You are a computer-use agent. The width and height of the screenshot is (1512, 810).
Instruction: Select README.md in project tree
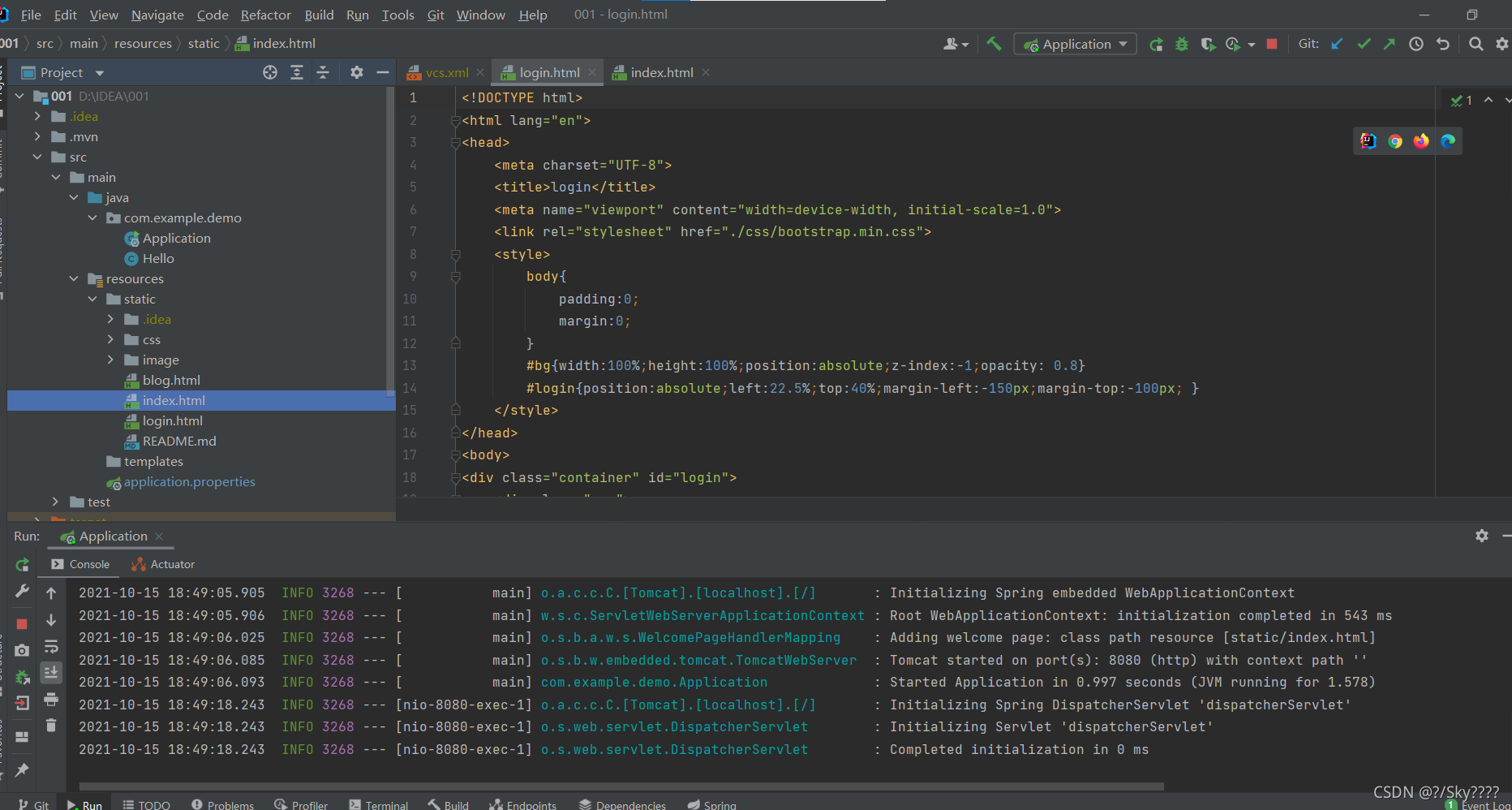(179, 441)
